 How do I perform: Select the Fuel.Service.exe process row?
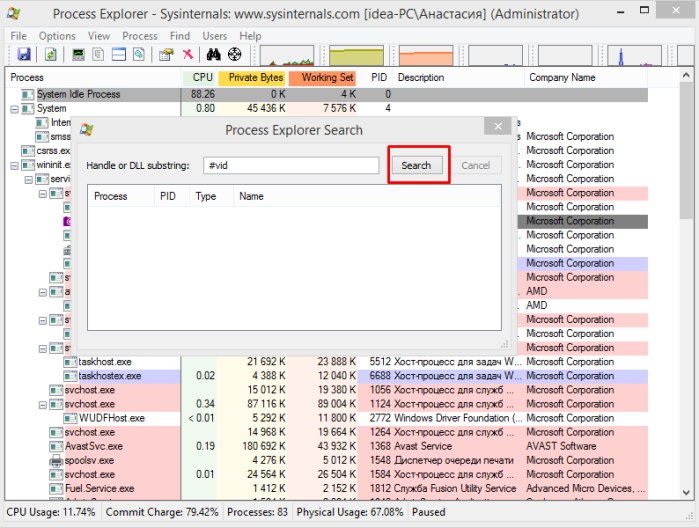pyautogui.click(x=327, y=489)
